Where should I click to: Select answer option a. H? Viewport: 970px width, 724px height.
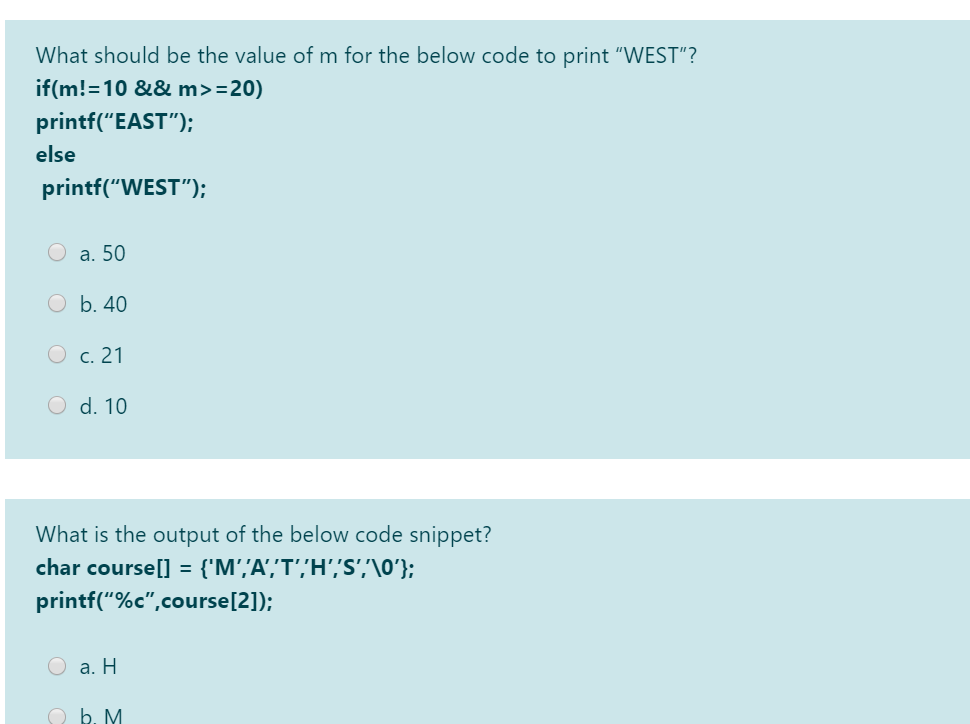(97, 667)
